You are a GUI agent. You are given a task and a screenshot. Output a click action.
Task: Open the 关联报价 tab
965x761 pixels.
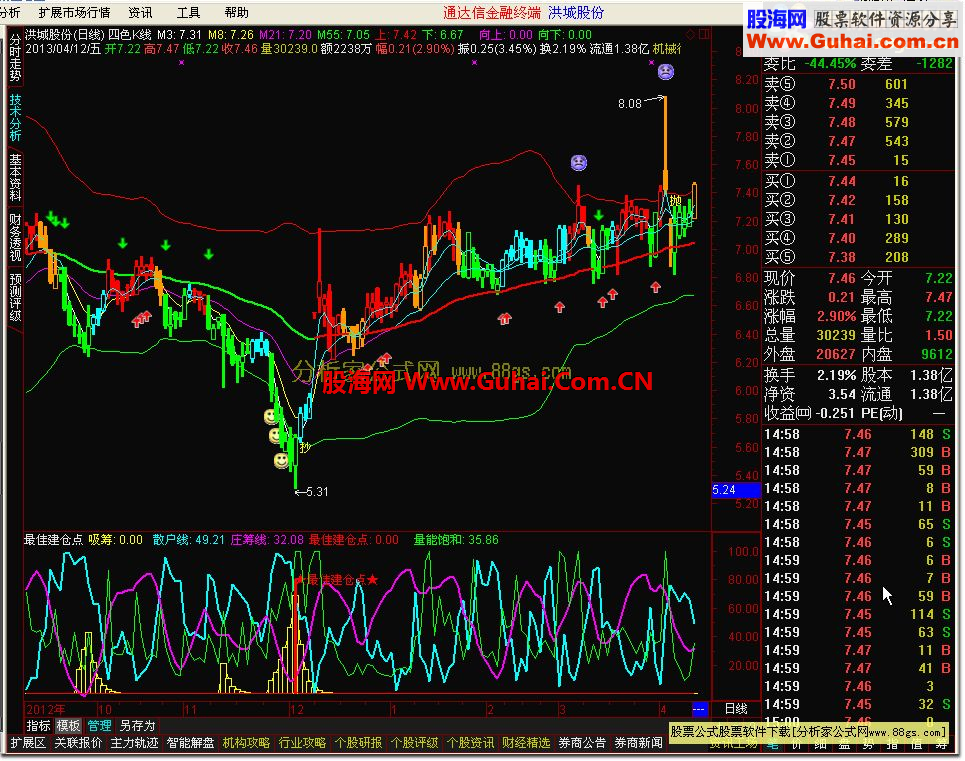78,743
